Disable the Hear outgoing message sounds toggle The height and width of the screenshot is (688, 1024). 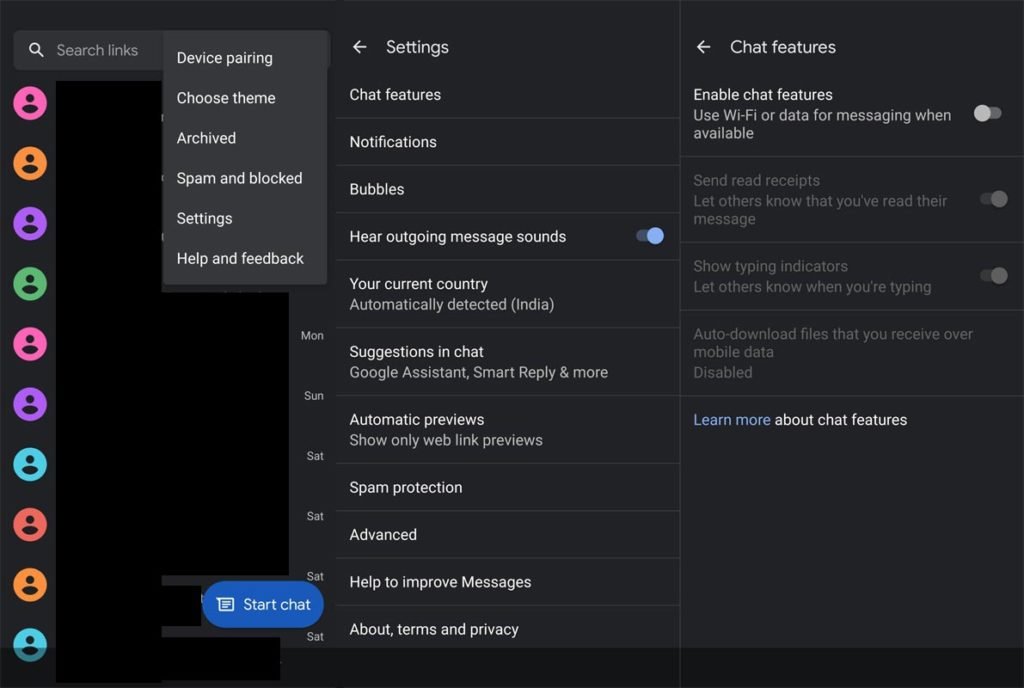point(649,236)
